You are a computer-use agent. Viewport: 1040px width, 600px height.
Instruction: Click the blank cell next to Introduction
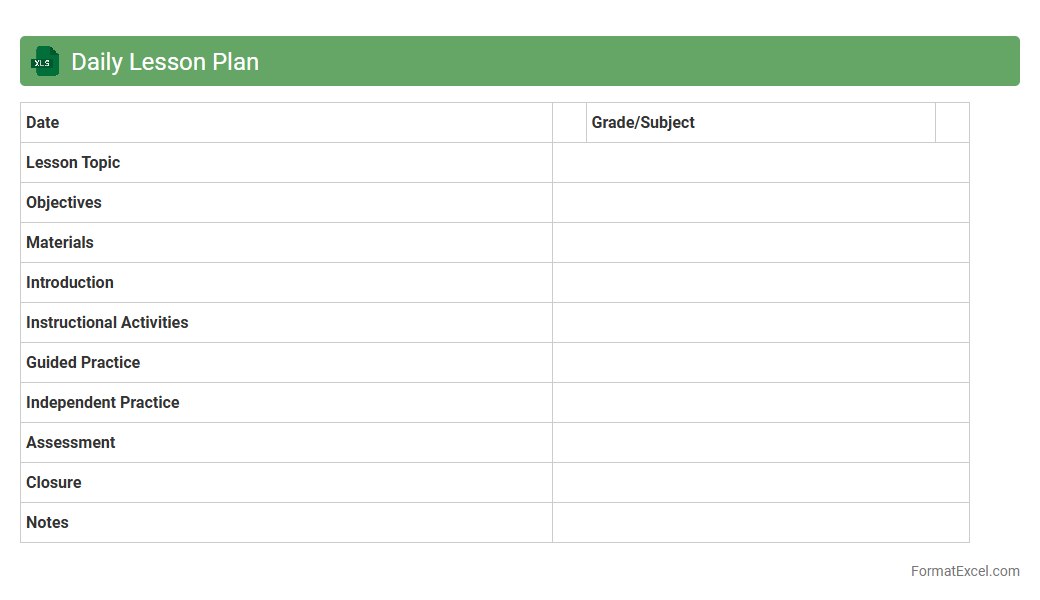760,283
